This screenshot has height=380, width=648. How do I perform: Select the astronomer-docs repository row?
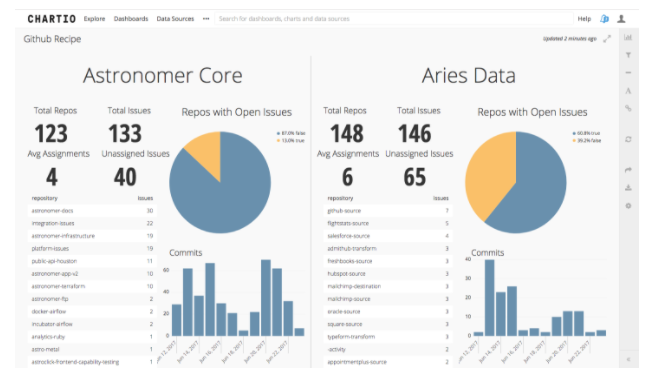pos(92,211)
